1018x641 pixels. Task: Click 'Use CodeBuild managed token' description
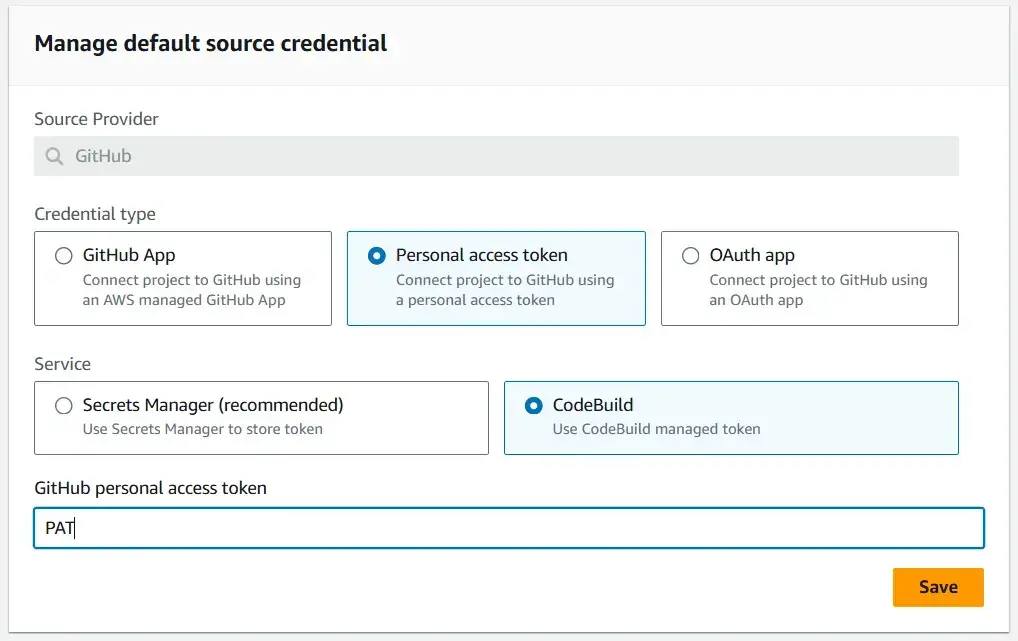click(x=656, y=429)
